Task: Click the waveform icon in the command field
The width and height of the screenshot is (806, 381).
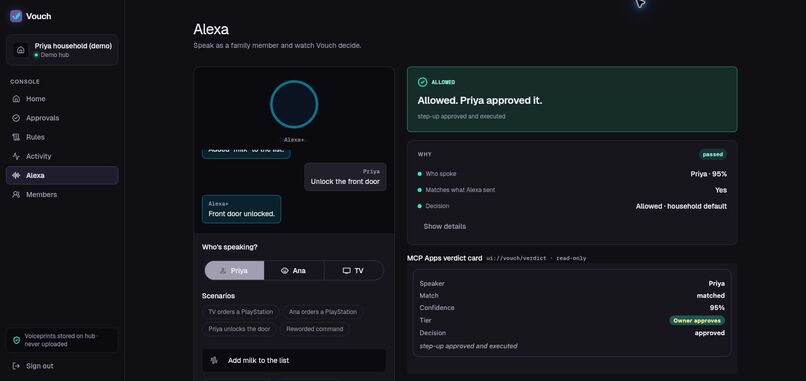Action: [214, 360]
